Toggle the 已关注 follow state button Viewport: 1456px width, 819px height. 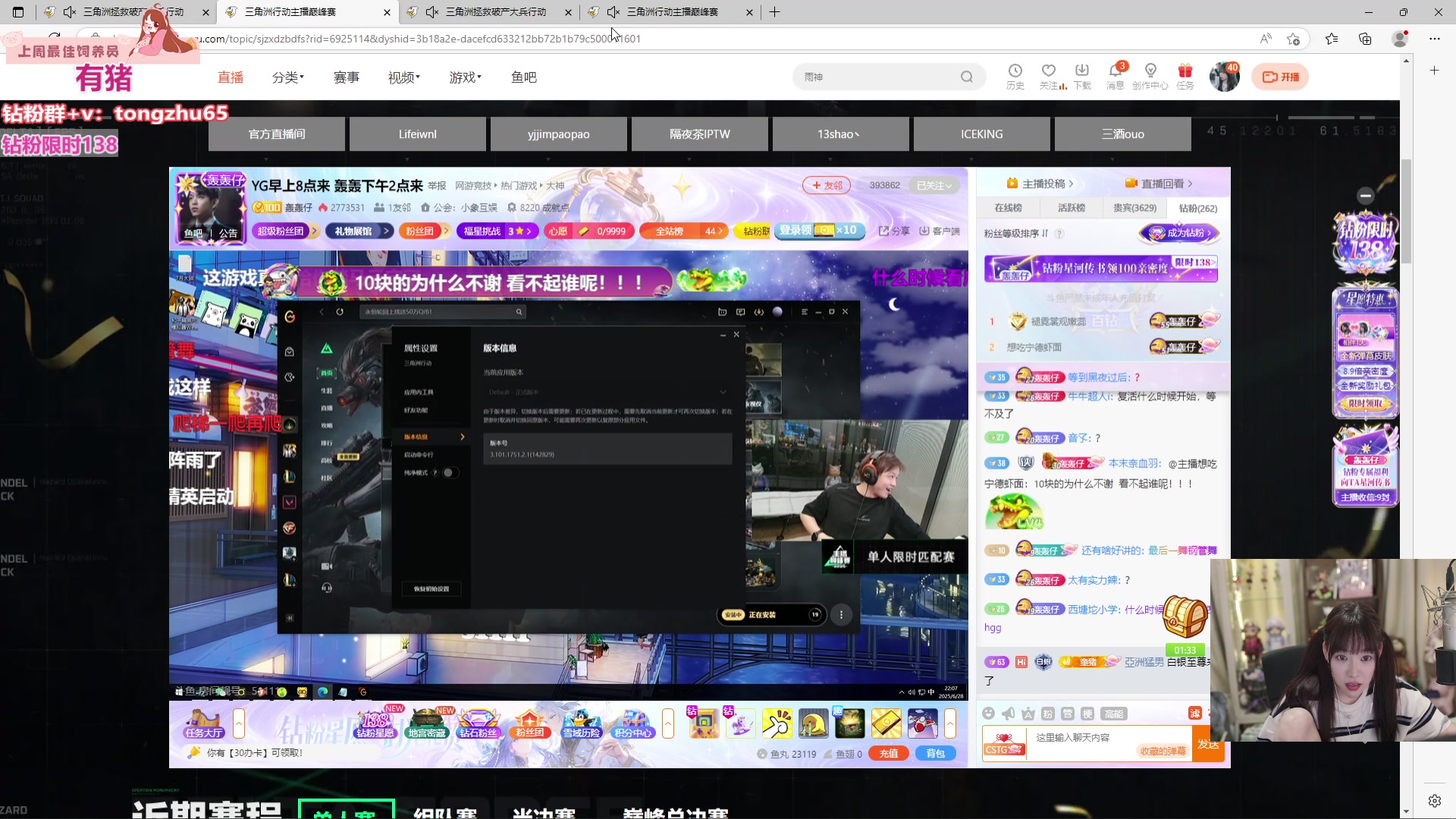pos(934,186)
